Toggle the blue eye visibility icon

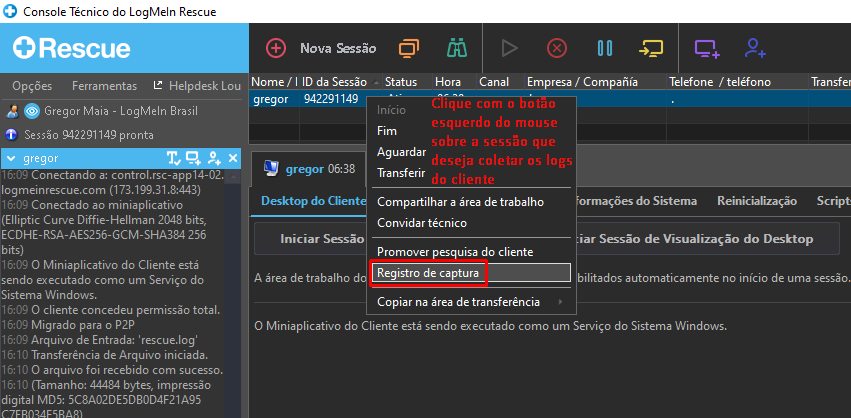(x=32, y=112)
